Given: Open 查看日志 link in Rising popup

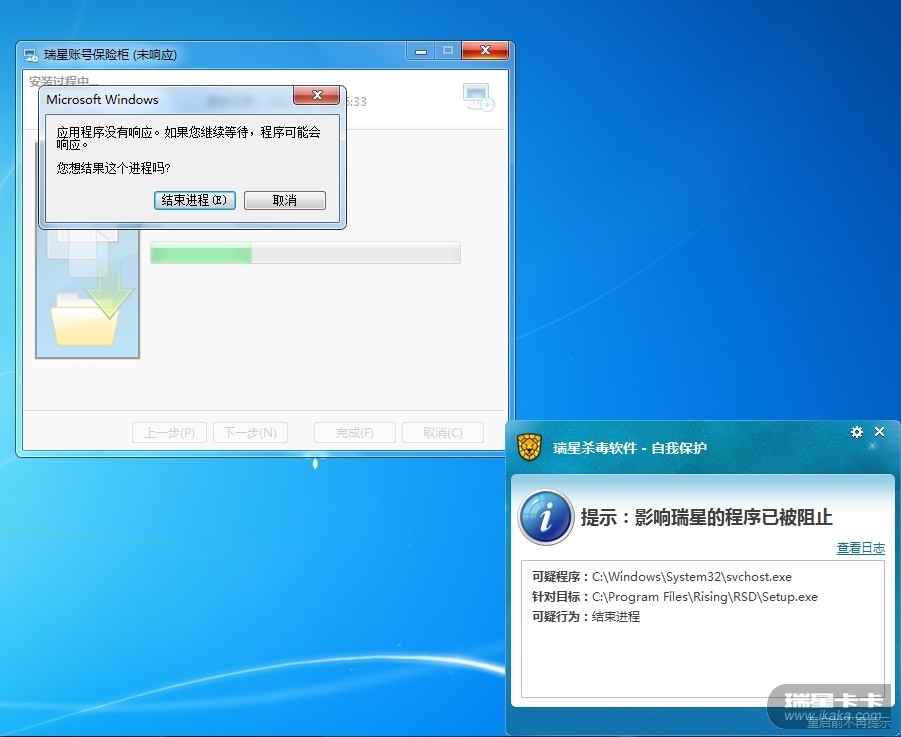Looking at the screenshot, I should (860, 547).
